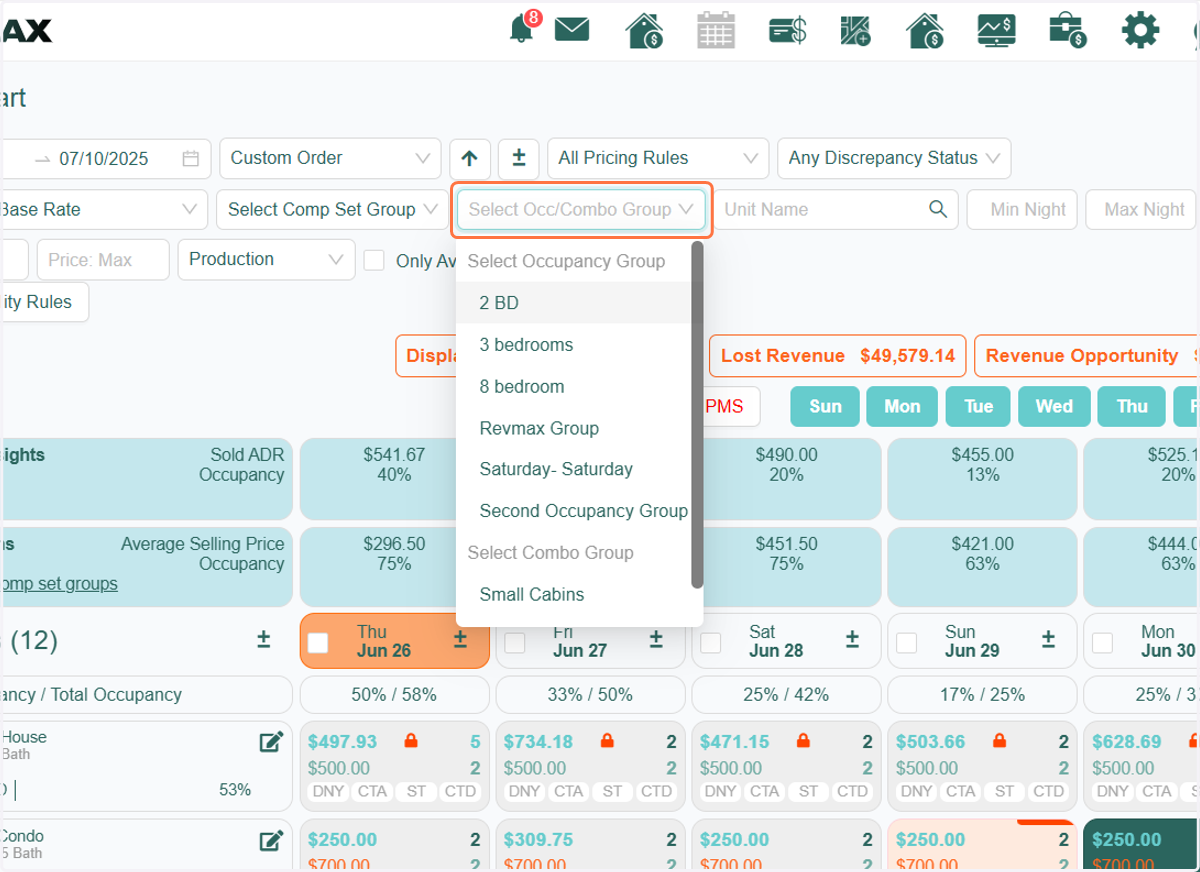Click the plus-minus icon on Thu Jun 26

[460, 639]
